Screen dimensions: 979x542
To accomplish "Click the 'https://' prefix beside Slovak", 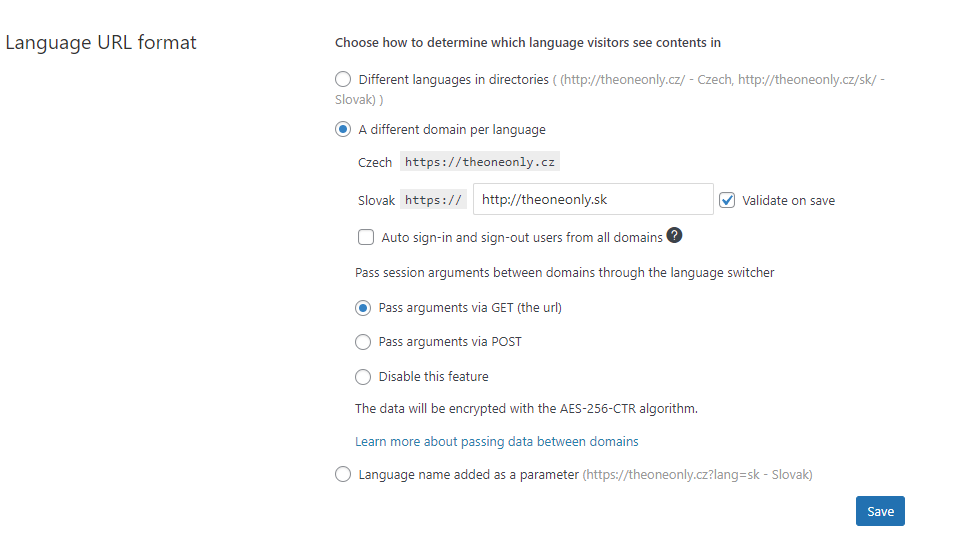I will pyautogui.click(x=433, y=200).
